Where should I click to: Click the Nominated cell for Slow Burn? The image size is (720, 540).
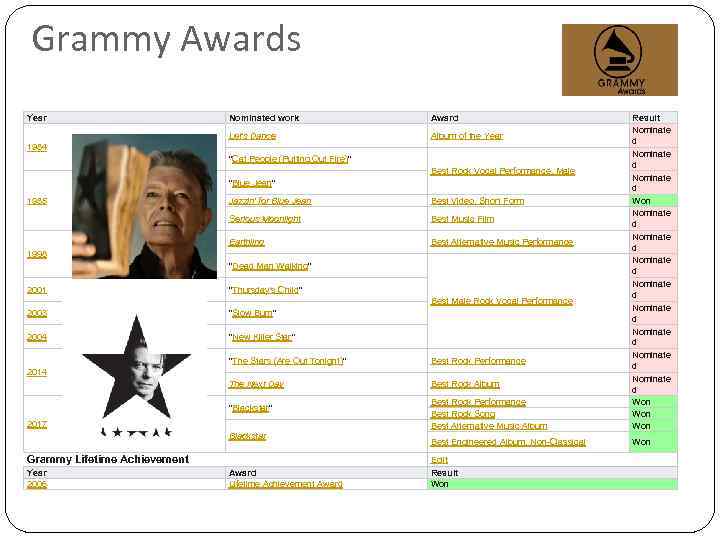(x=652, y=313)
